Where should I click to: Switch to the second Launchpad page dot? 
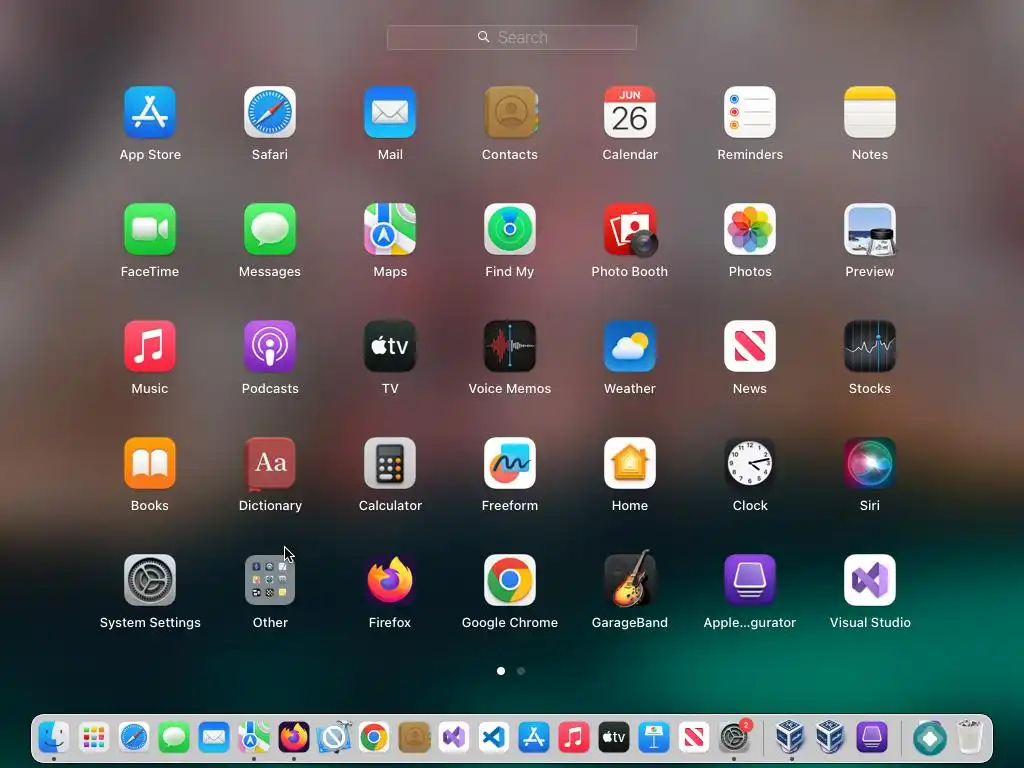tap(520, 671)
